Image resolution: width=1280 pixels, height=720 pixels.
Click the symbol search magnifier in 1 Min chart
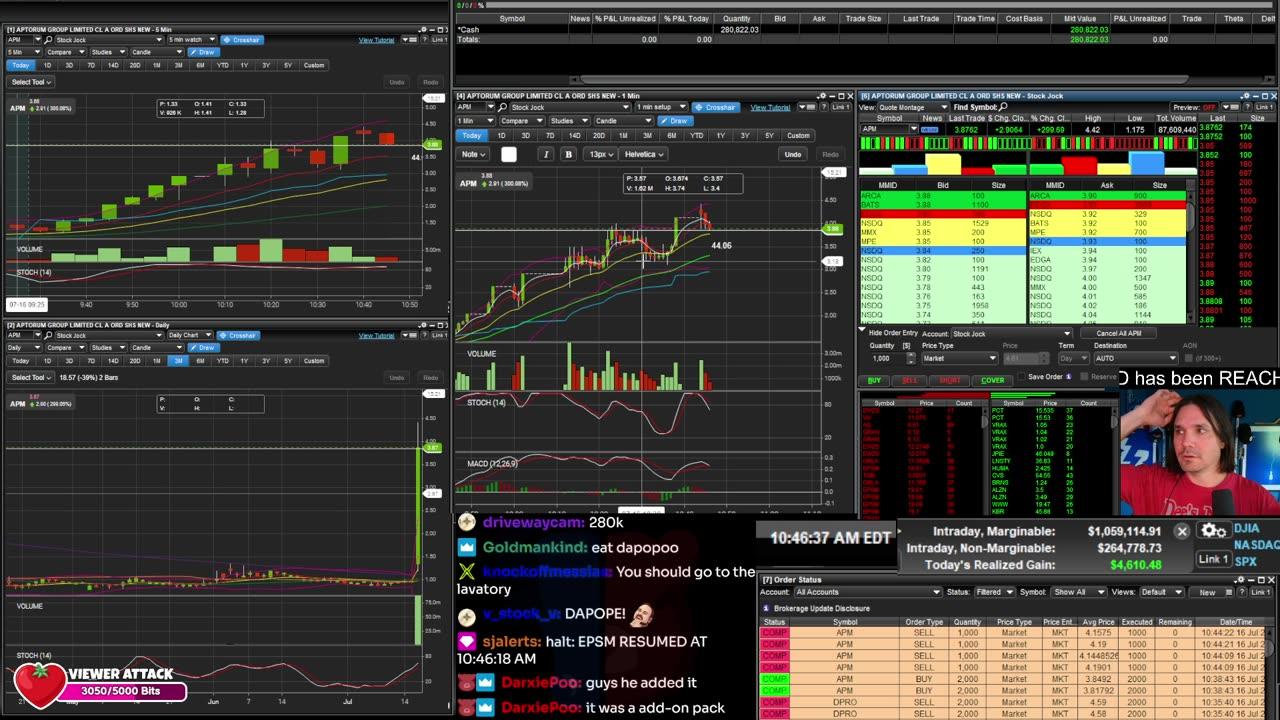point(502,107)
